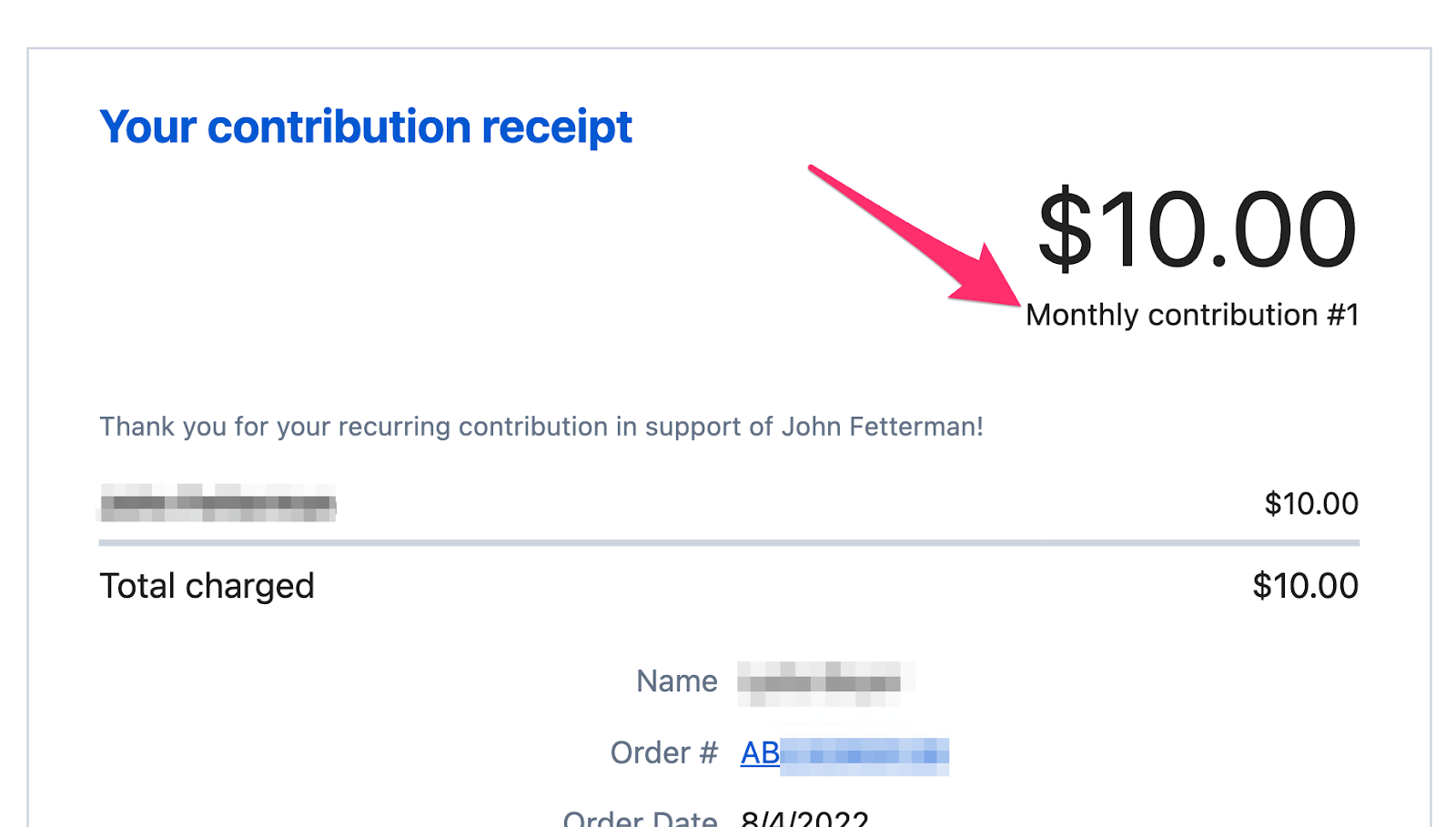The width and height of the screenshot is (1456, 827).
Task: Click the 'Order #' label
Action: pos(663,753)
